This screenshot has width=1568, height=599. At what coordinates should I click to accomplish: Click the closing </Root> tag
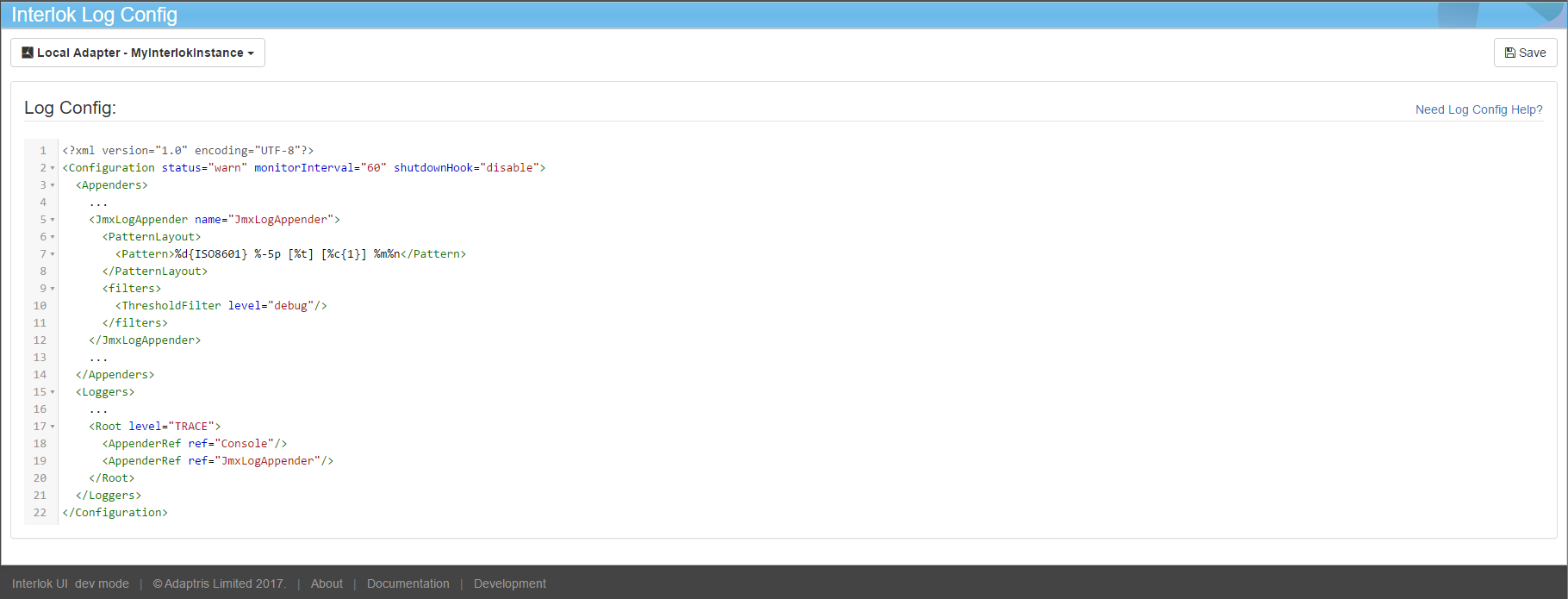pos(112,477)
